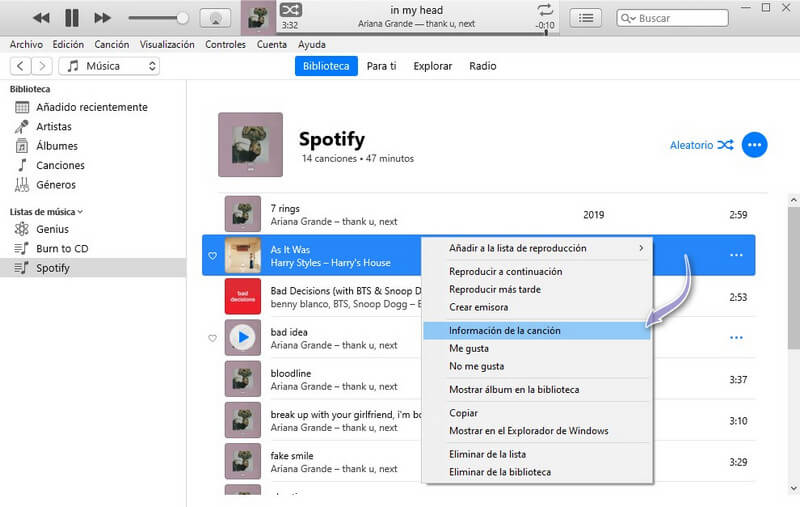Choose Reproducir a continuación
This screenshot has width=800, height=507.
537,271
